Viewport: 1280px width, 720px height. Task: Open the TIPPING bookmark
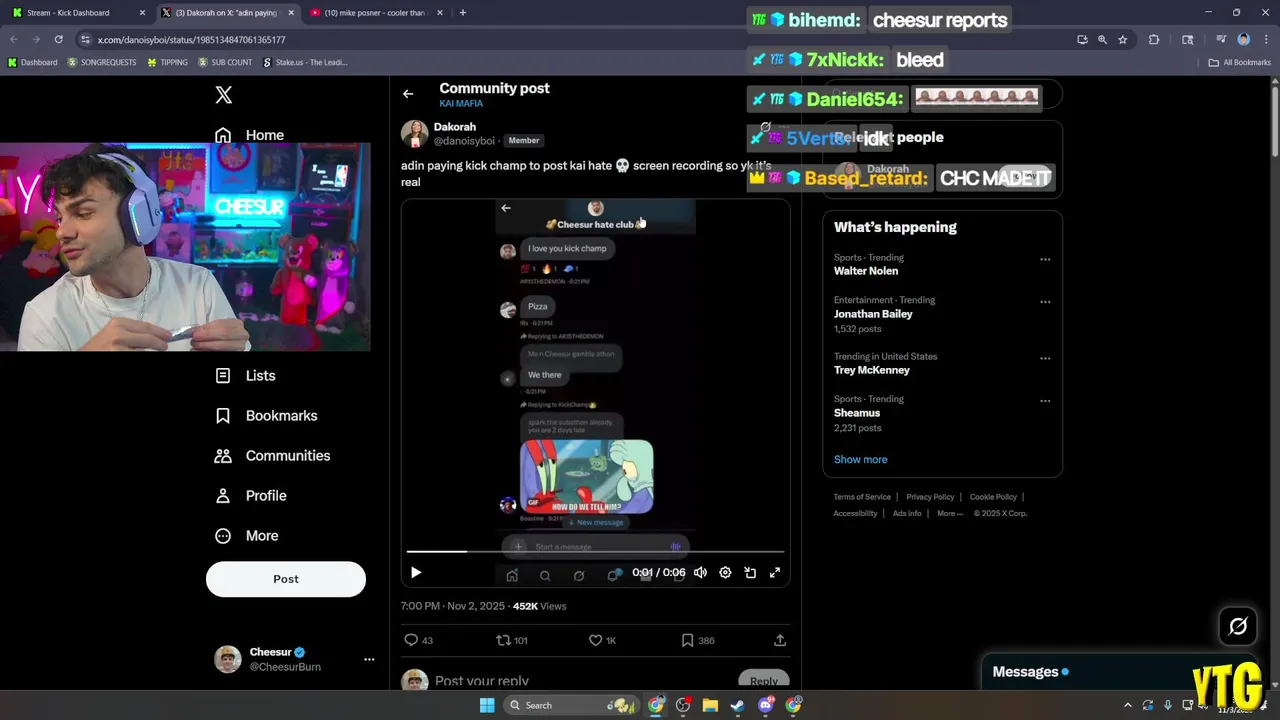point(167,62)
